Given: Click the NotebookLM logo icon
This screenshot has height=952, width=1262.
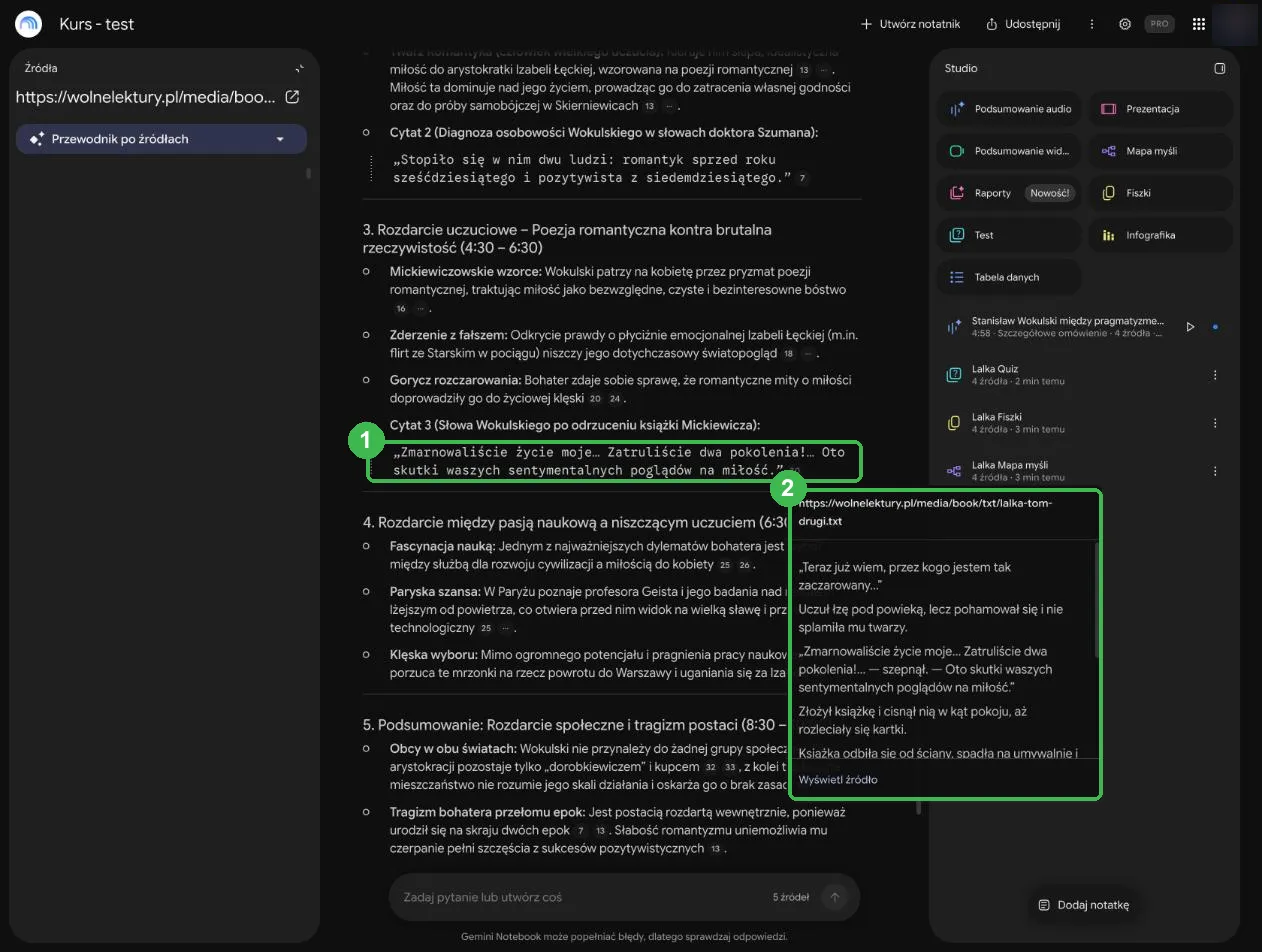Looking at the screenshot, I should pos(29,24).
